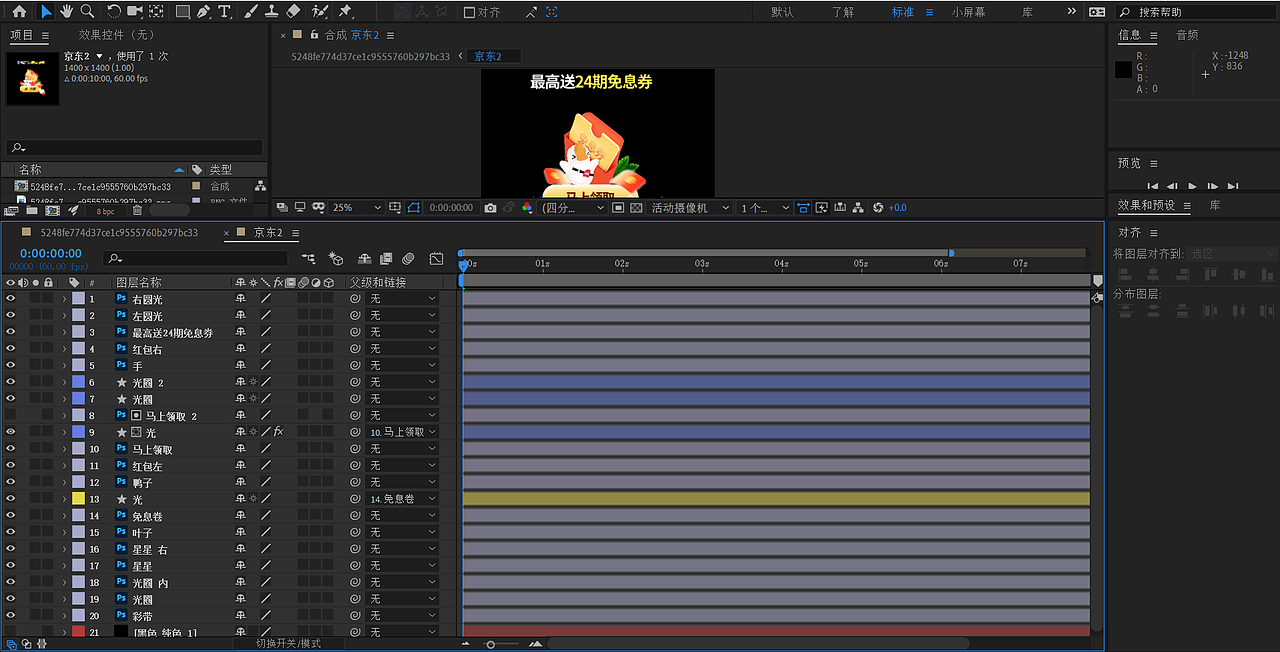Hide the 最高送24期免息券 layer via eye icon

10,332
